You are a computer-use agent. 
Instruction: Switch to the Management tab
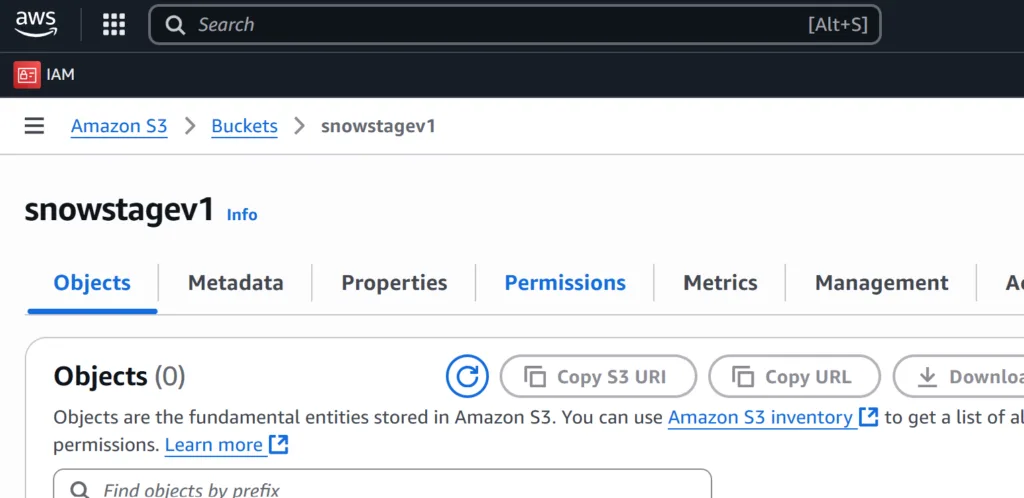point(882,283)
